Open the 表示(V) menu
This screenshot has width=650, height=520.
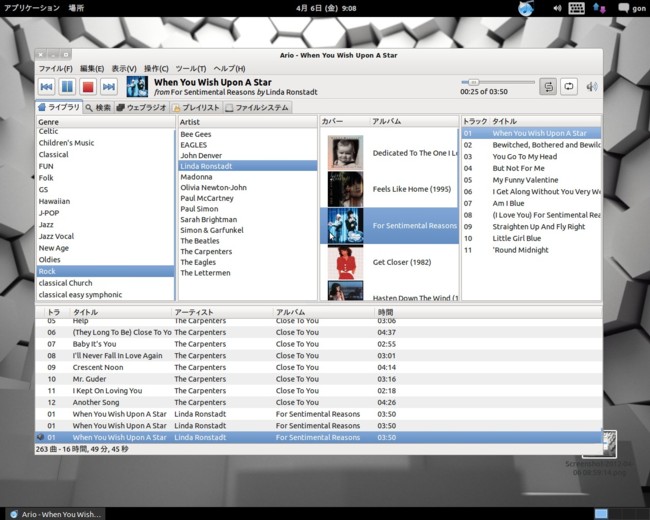[124, 68]
